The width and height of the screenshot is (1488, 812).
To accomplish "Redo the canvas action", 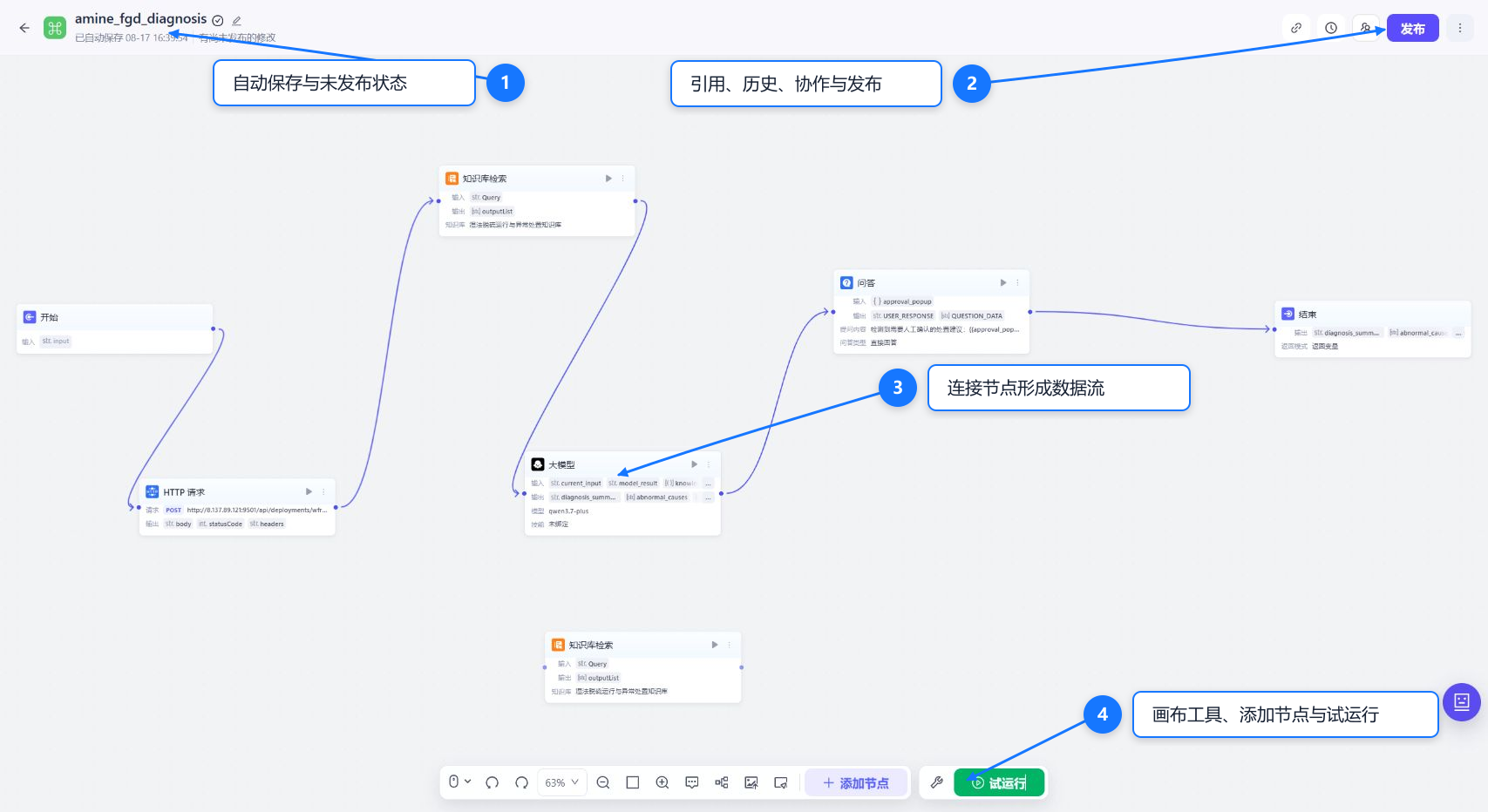I will tap(521, 782).
